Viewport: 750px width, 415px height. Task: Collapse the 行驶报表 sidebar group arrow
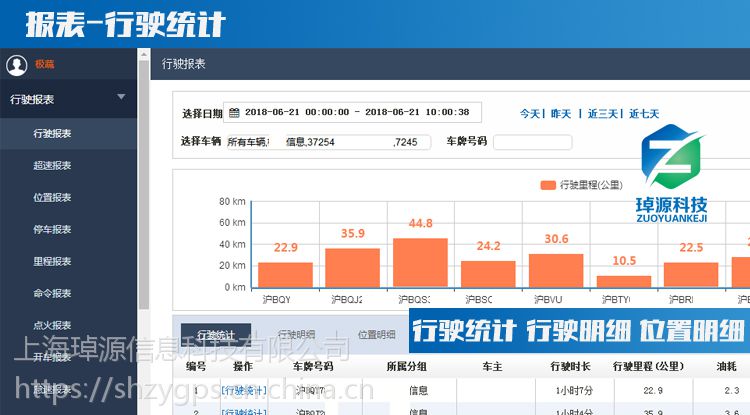[x=121, y=97]
